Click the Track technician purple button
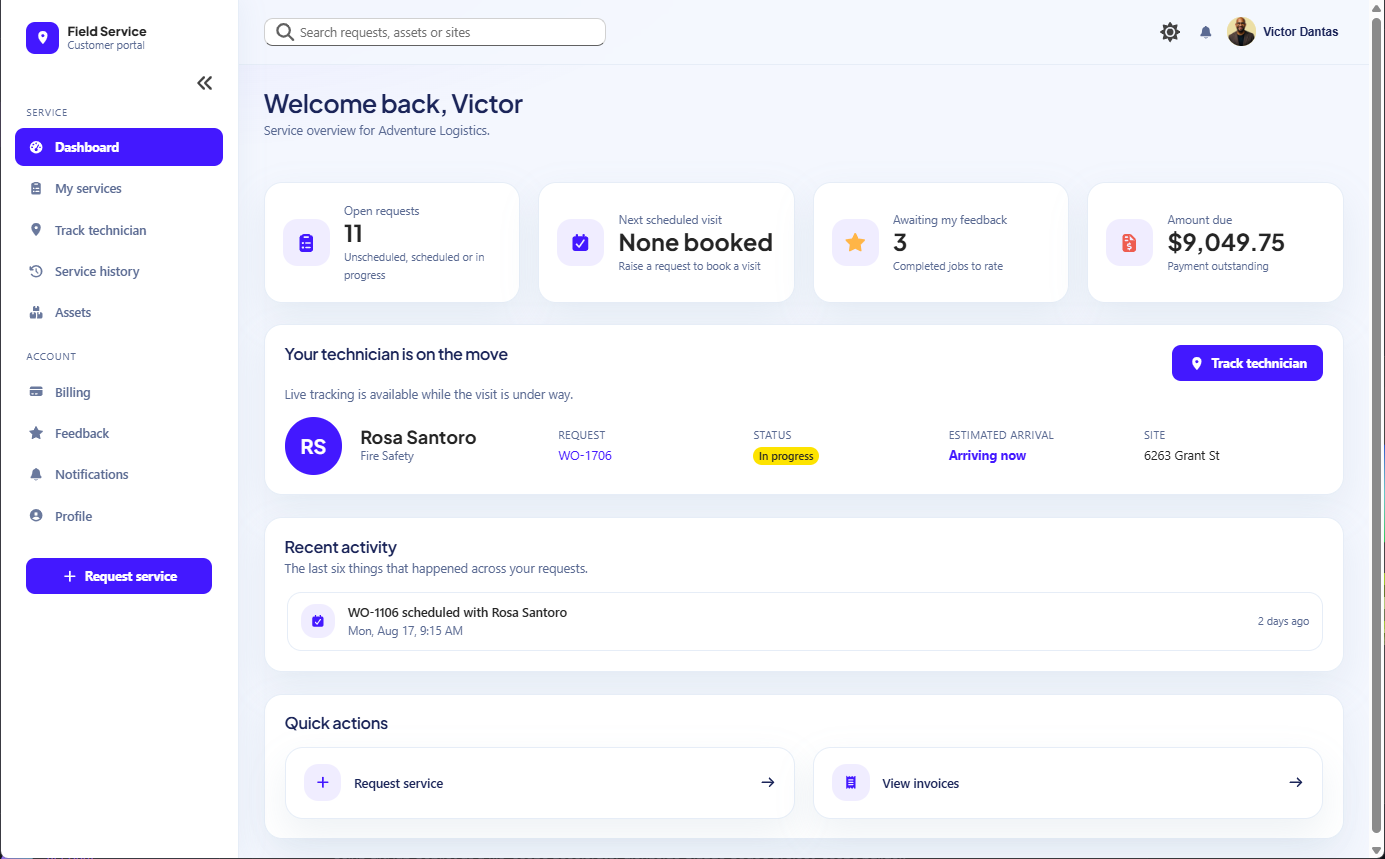Image resolution: width=1385 pixels, height=859 pixels. 1247,363
